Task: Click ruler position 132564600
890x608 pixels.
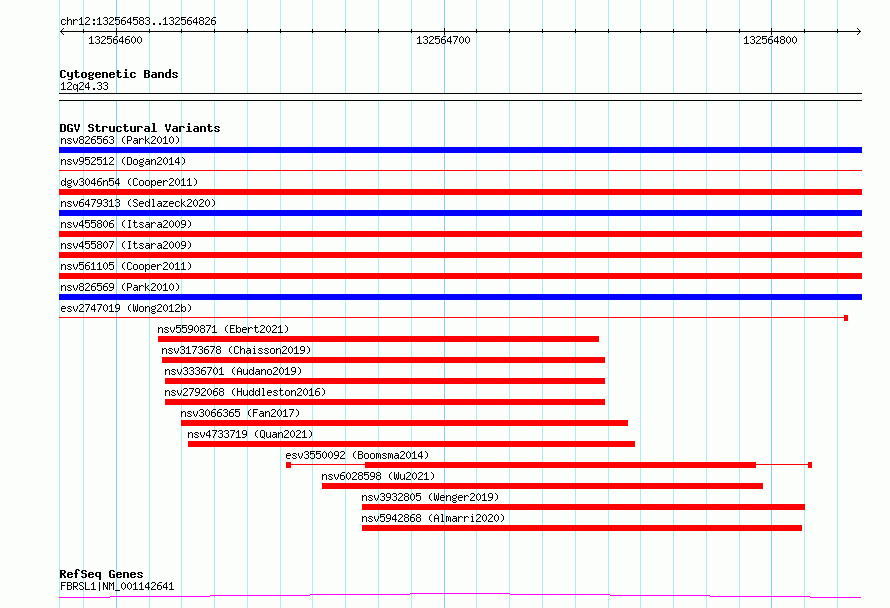Action: [115, 40]
